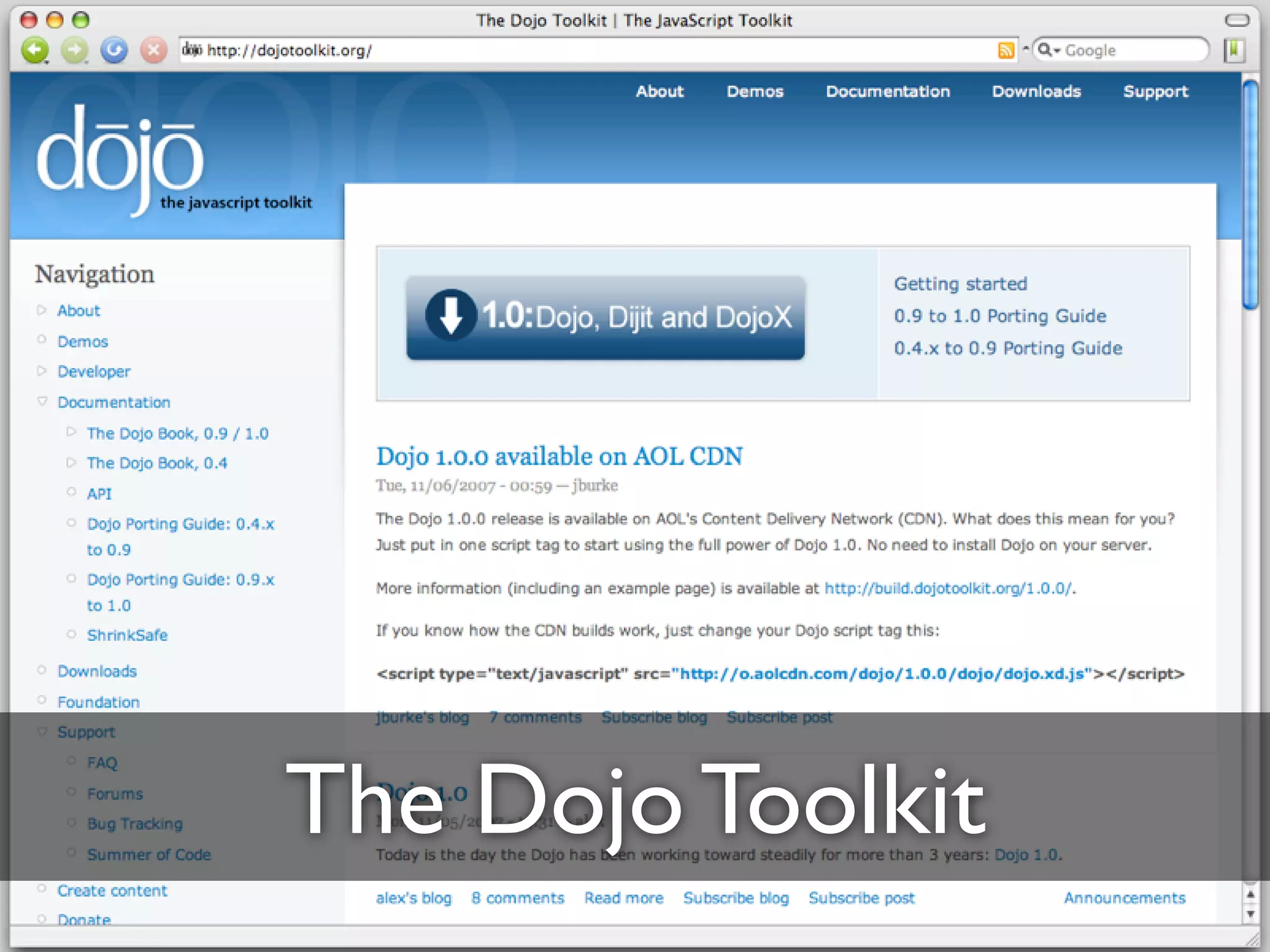Open 'Dojo 1.0.0 available on AOL CDN' headline
The image size is (1270, 952).
(x=559, y=456)
